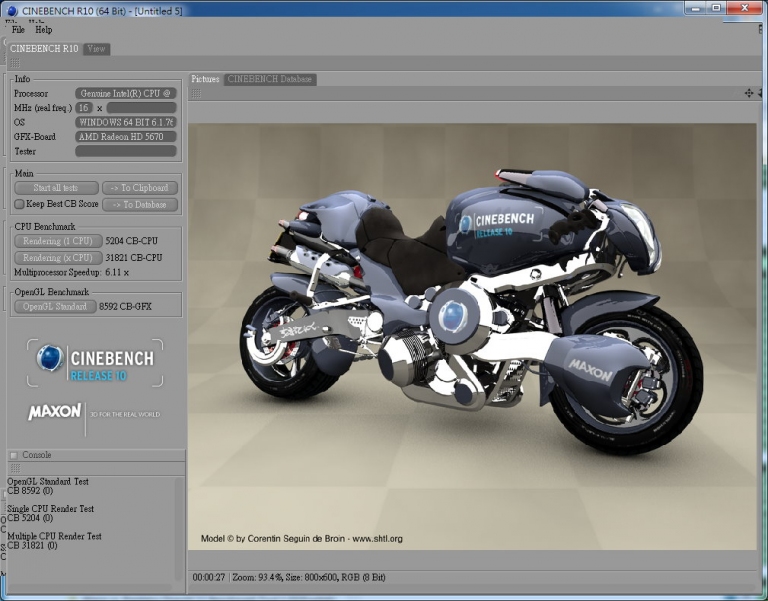768x601 pixels.
Task: Click the Processor name field
Action: click(125, 94)
